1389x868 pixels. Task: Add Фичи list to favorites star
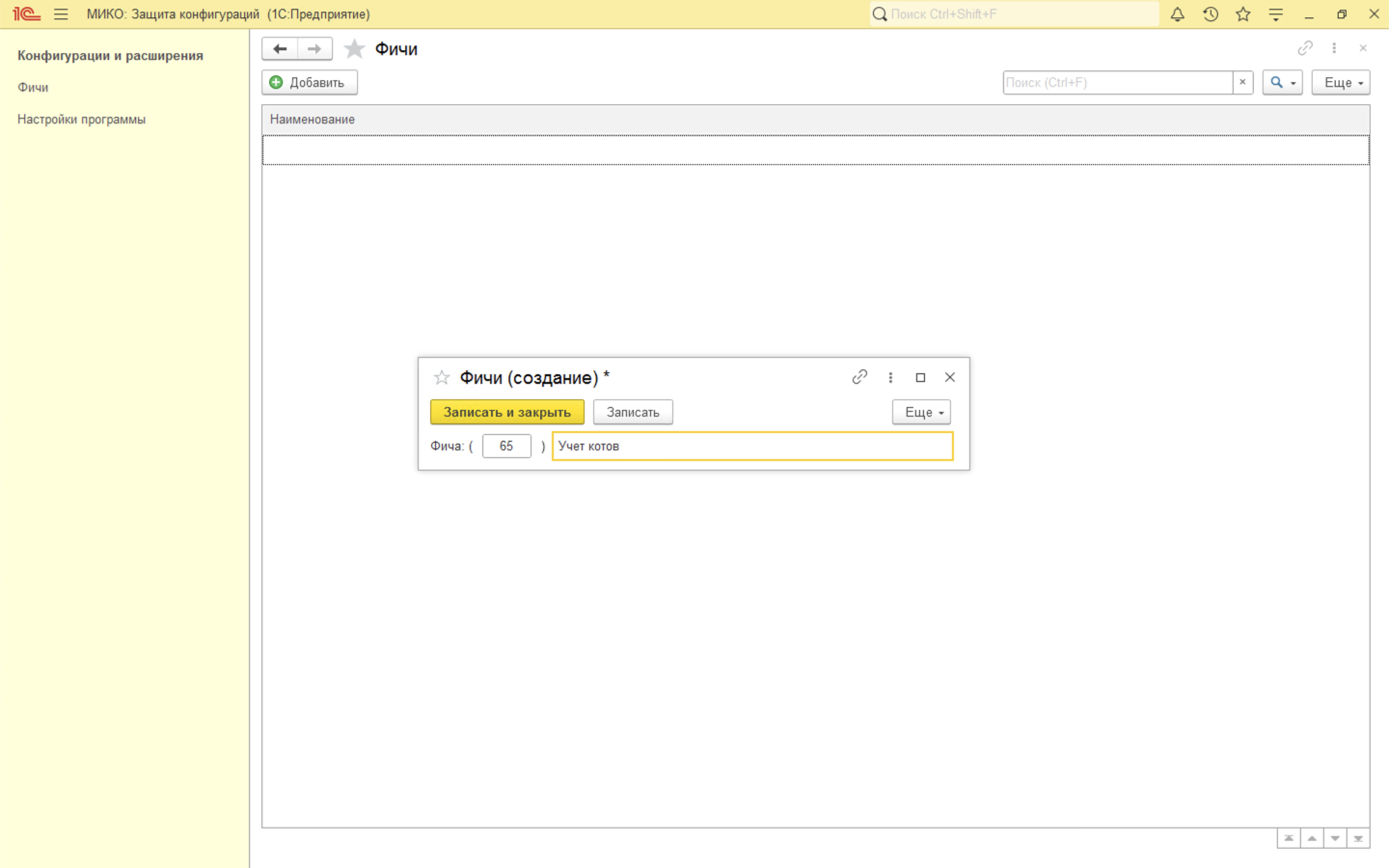(x=354, y=49)
